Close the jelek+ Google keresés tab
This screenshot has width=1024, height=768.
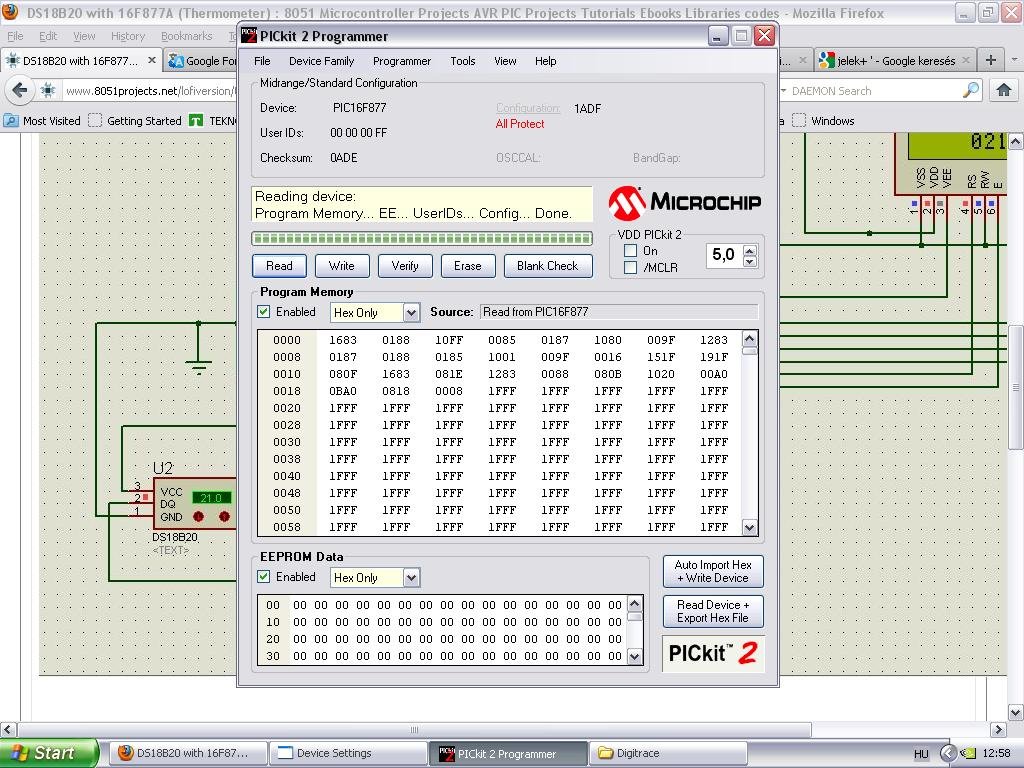pos(966,60)
